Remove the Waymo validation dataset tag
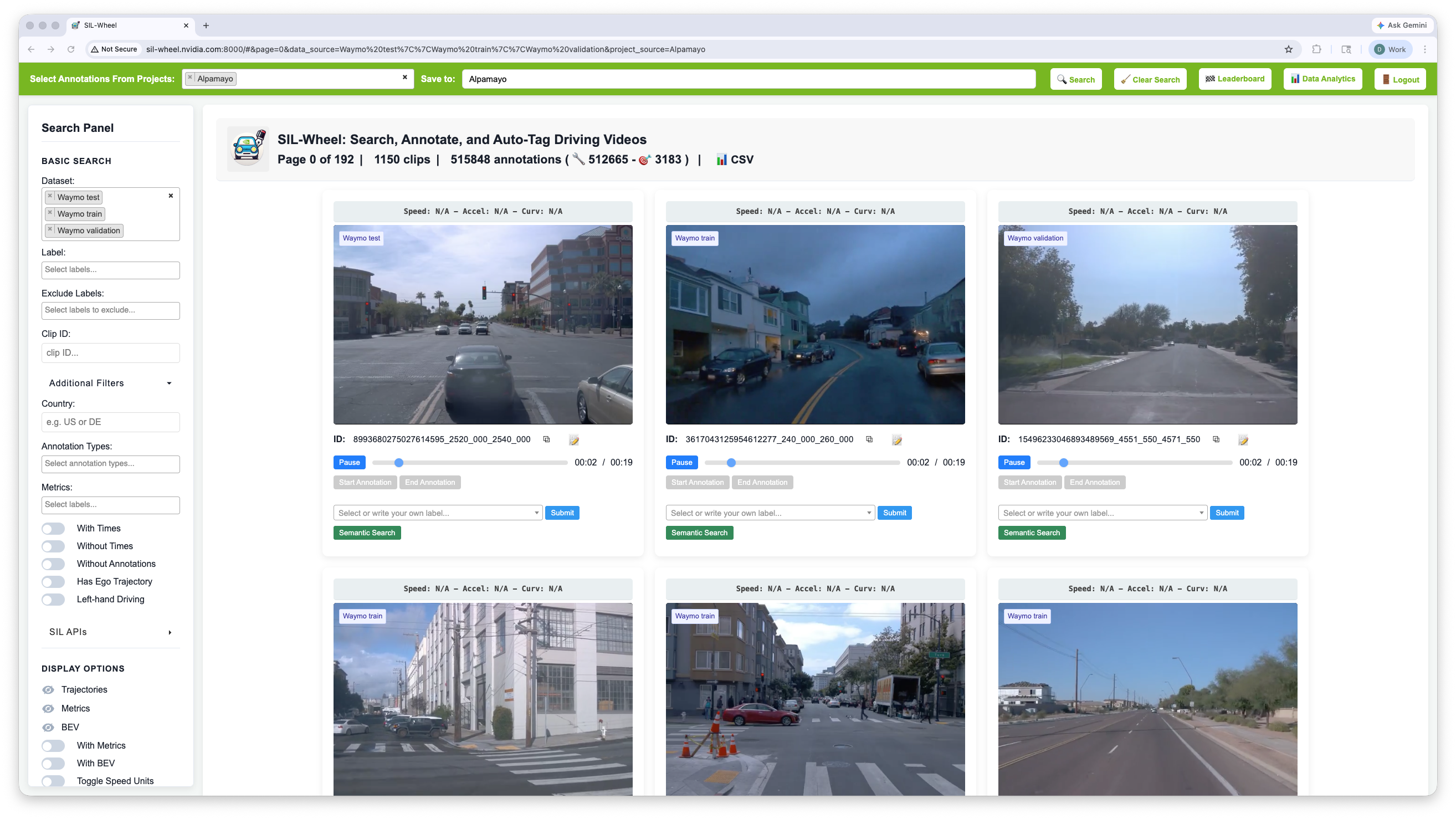1456x819 pixels. point(50,229)
